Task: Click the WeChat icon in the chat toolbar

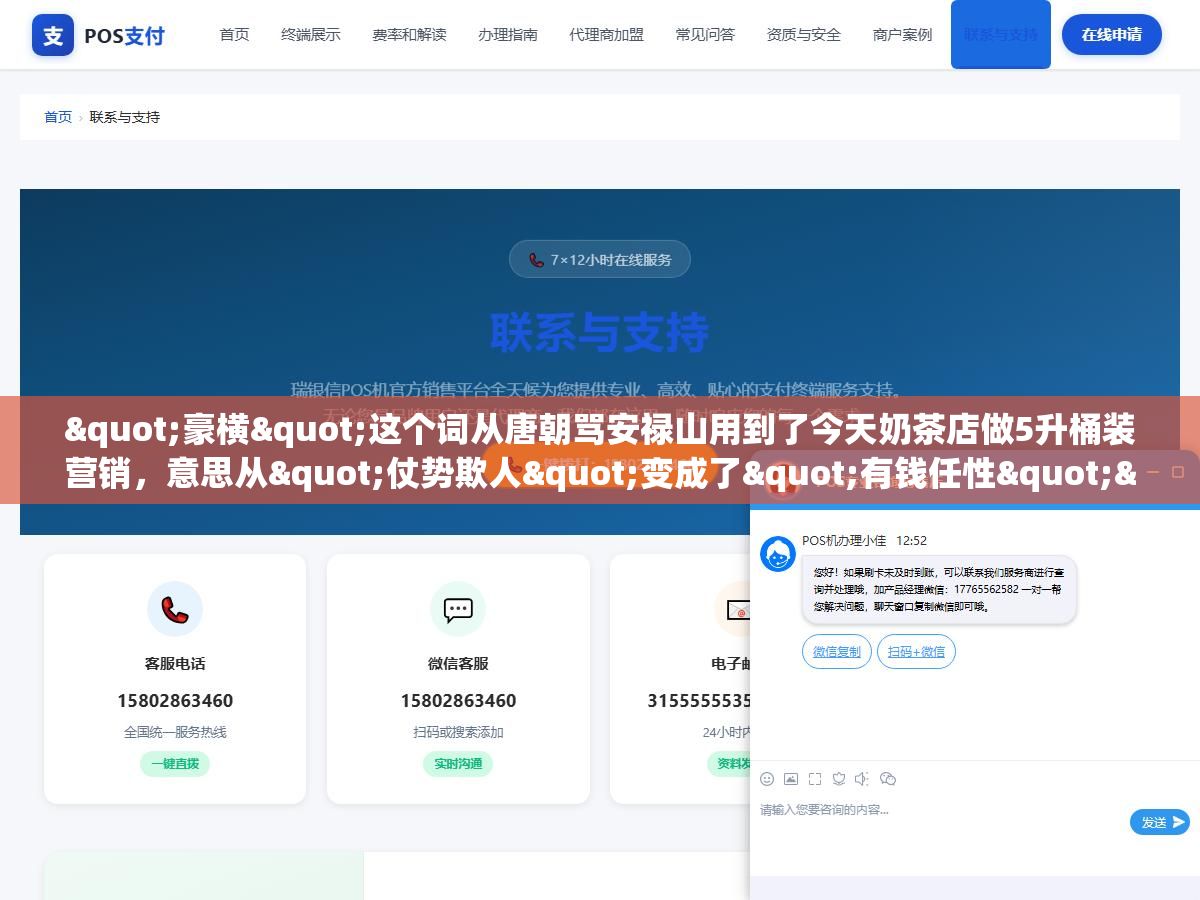Action: click(888, 779)
